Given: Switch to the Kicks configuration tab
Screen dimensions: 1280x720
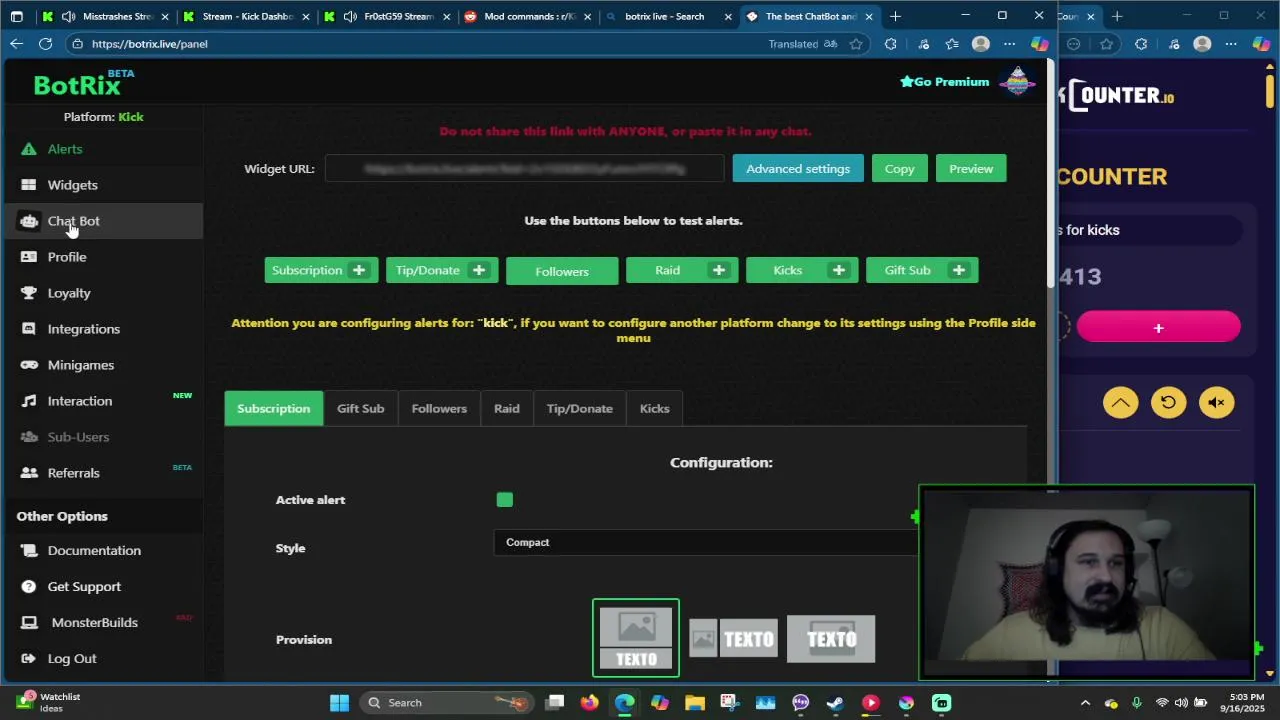Looking at the screenshot, I should point(654,408).
